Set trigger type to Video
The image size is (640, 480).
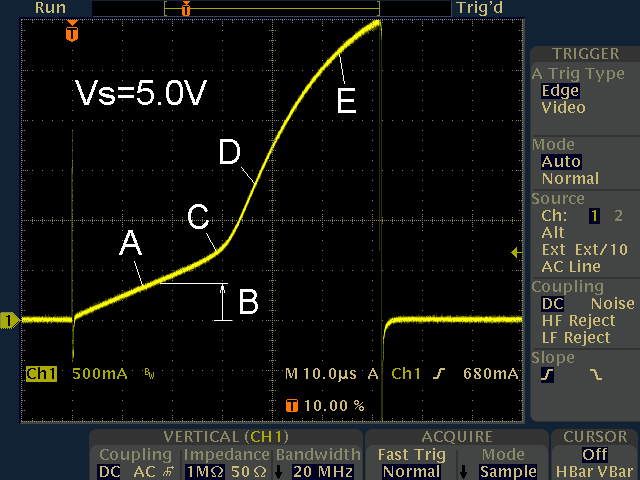coord(563,108)
